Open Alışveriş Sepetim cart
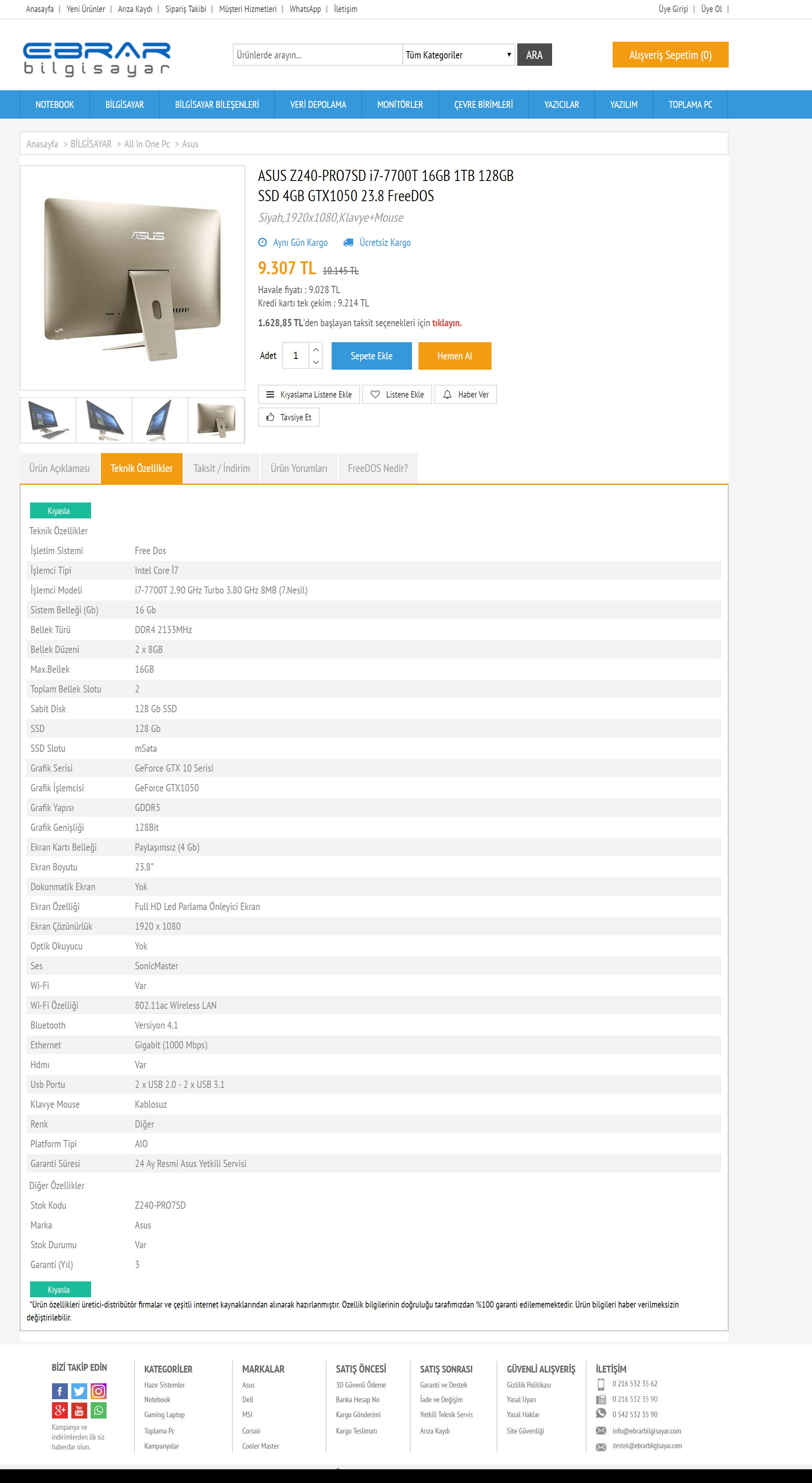This screenshot has height=1483, width=812. (670, 55)
